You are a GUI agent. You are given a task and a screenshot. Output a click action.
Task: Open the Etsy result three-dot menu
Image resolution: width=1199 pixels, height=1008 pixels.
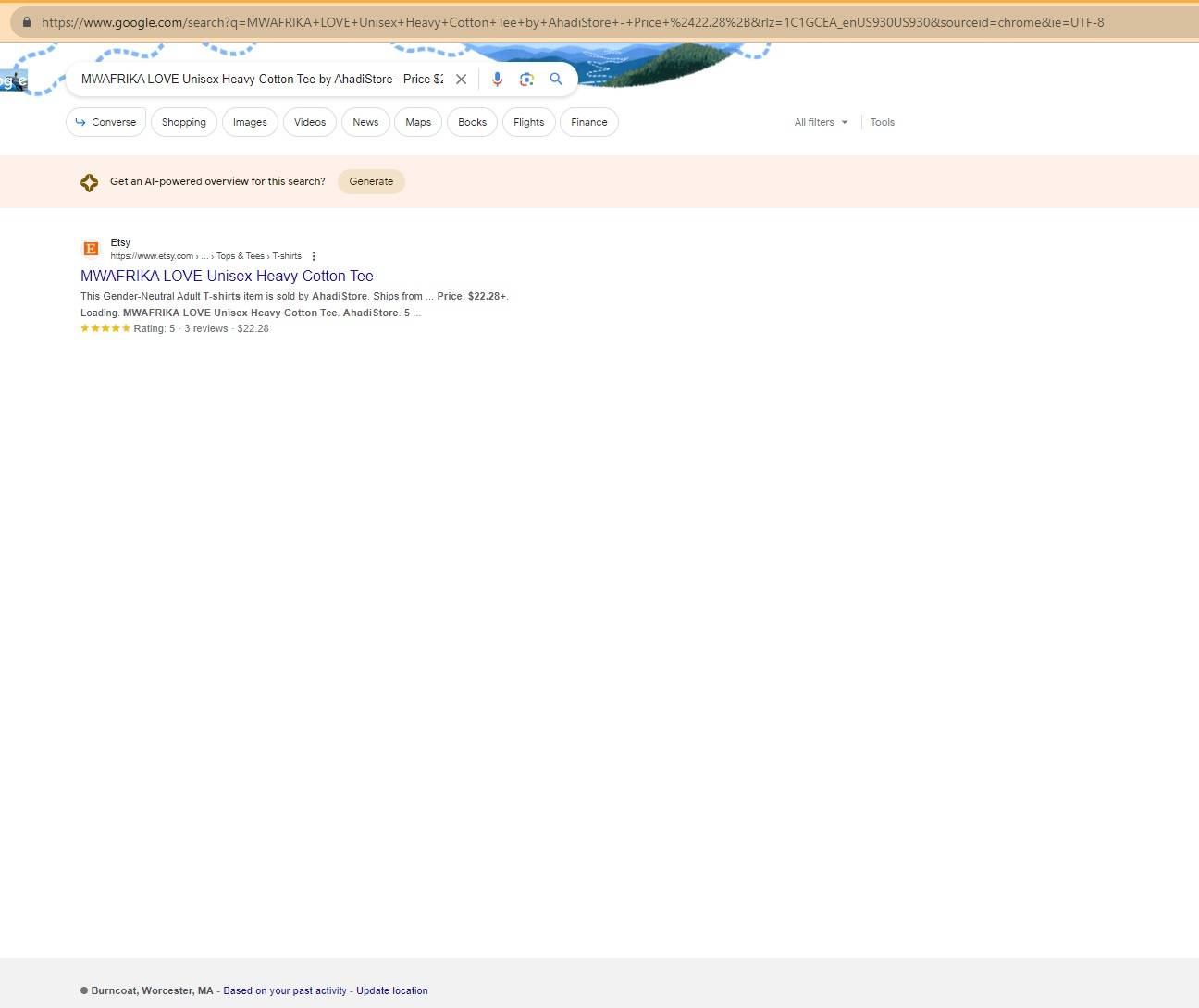314,256
